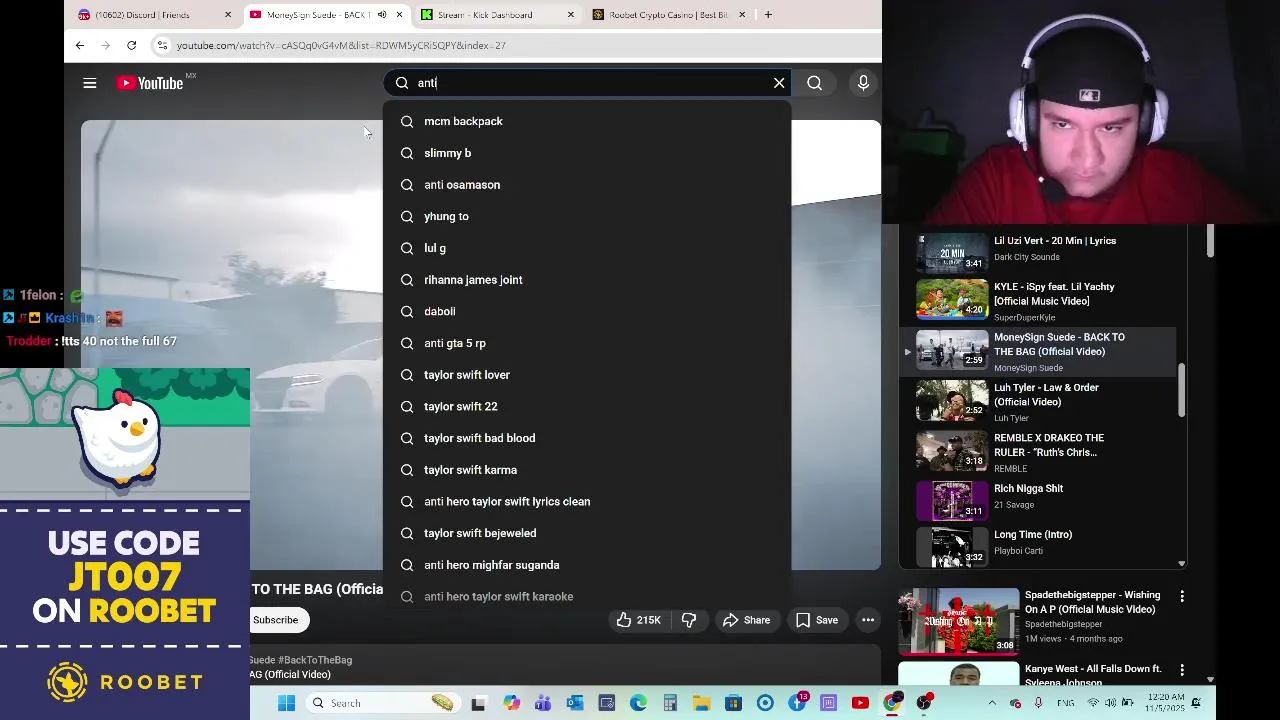Click the playlist panel scrollbar thumb
This screenshot has width=1280, height=720.
pos(1182,390)
